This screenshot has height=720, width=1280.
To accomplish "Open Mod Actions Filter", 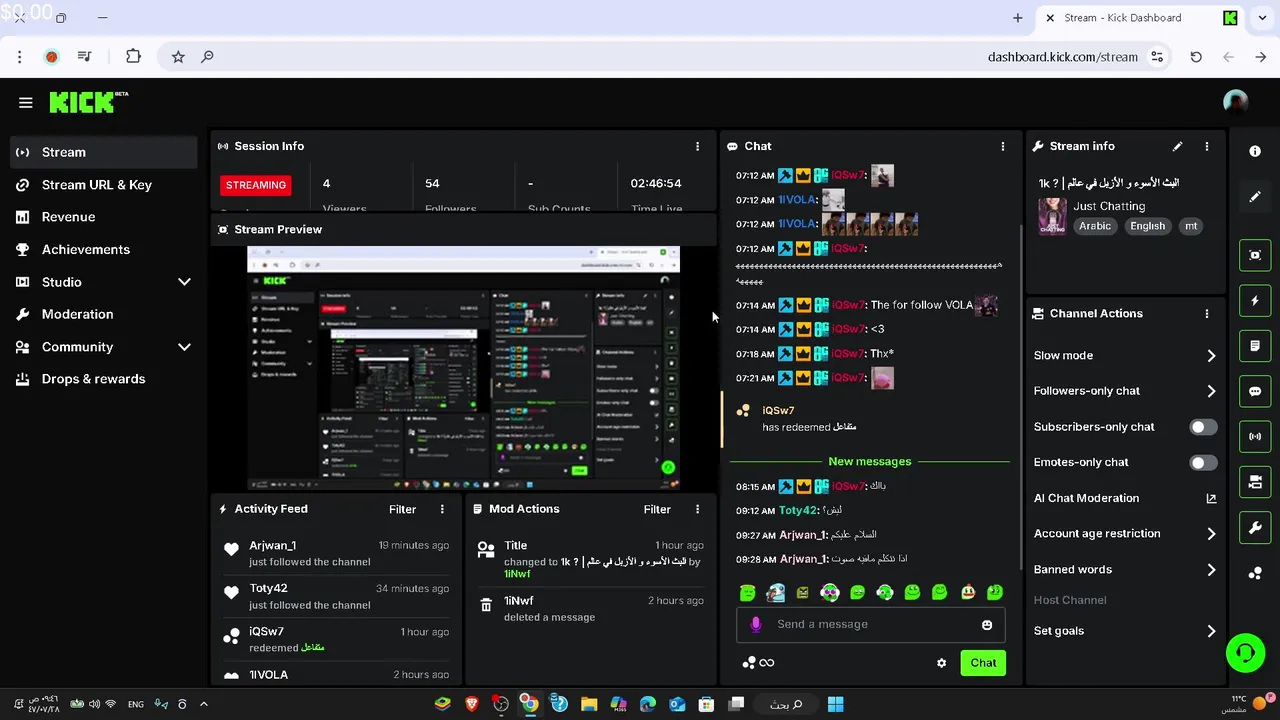I will click(x=657, y=509).
